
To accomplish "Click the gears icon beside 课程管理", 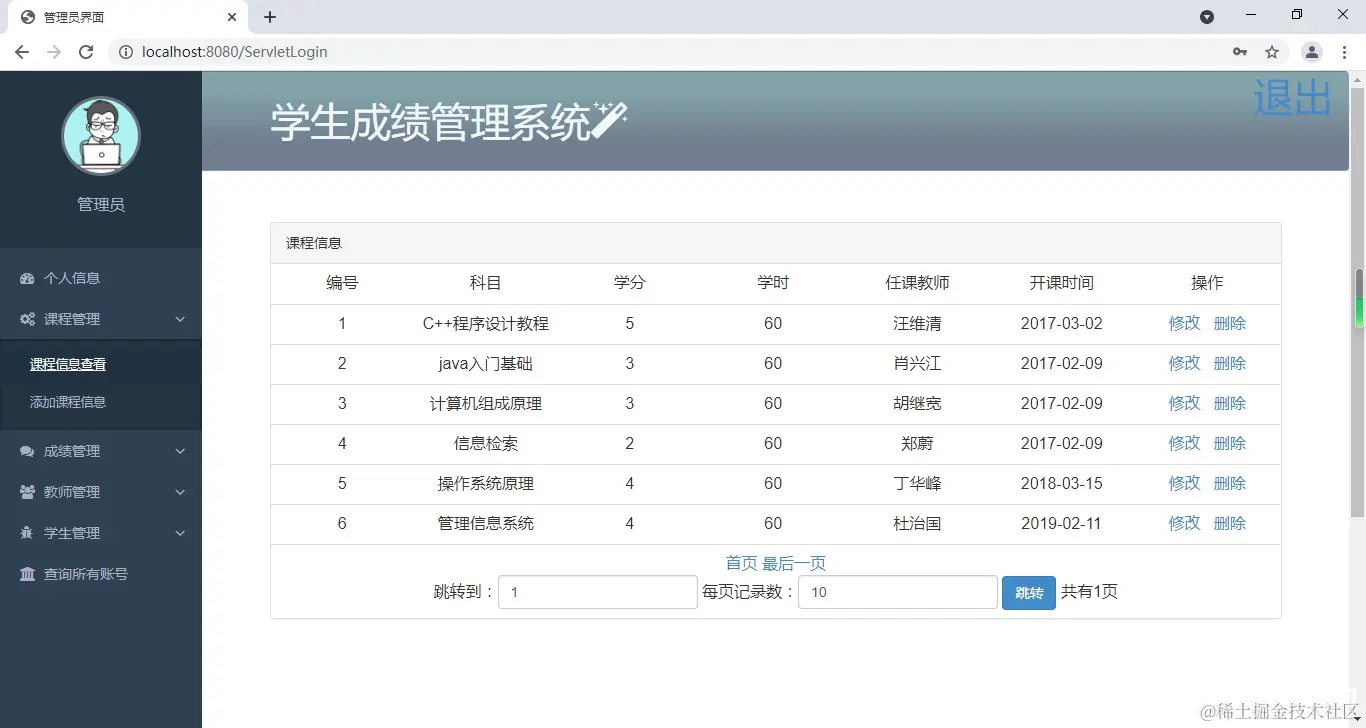I will click(27, 319).
